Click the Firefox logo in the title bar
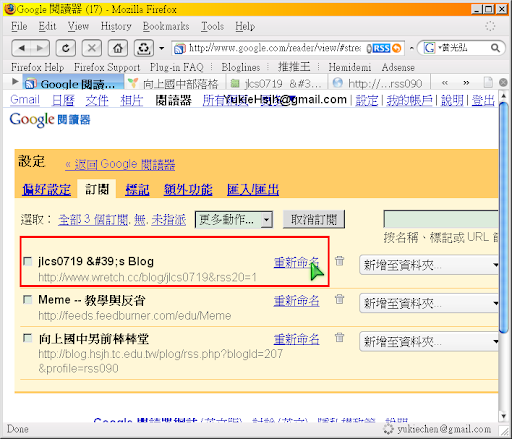512x439 pixels. click(10, 9)
